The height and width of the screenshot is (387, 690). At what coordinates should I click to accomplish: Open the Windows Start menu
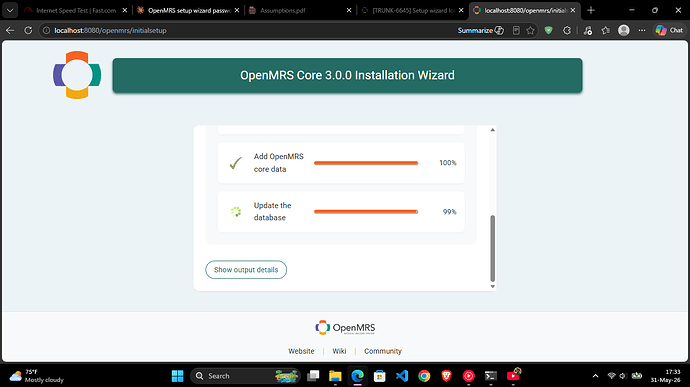[x=177, y=376]
